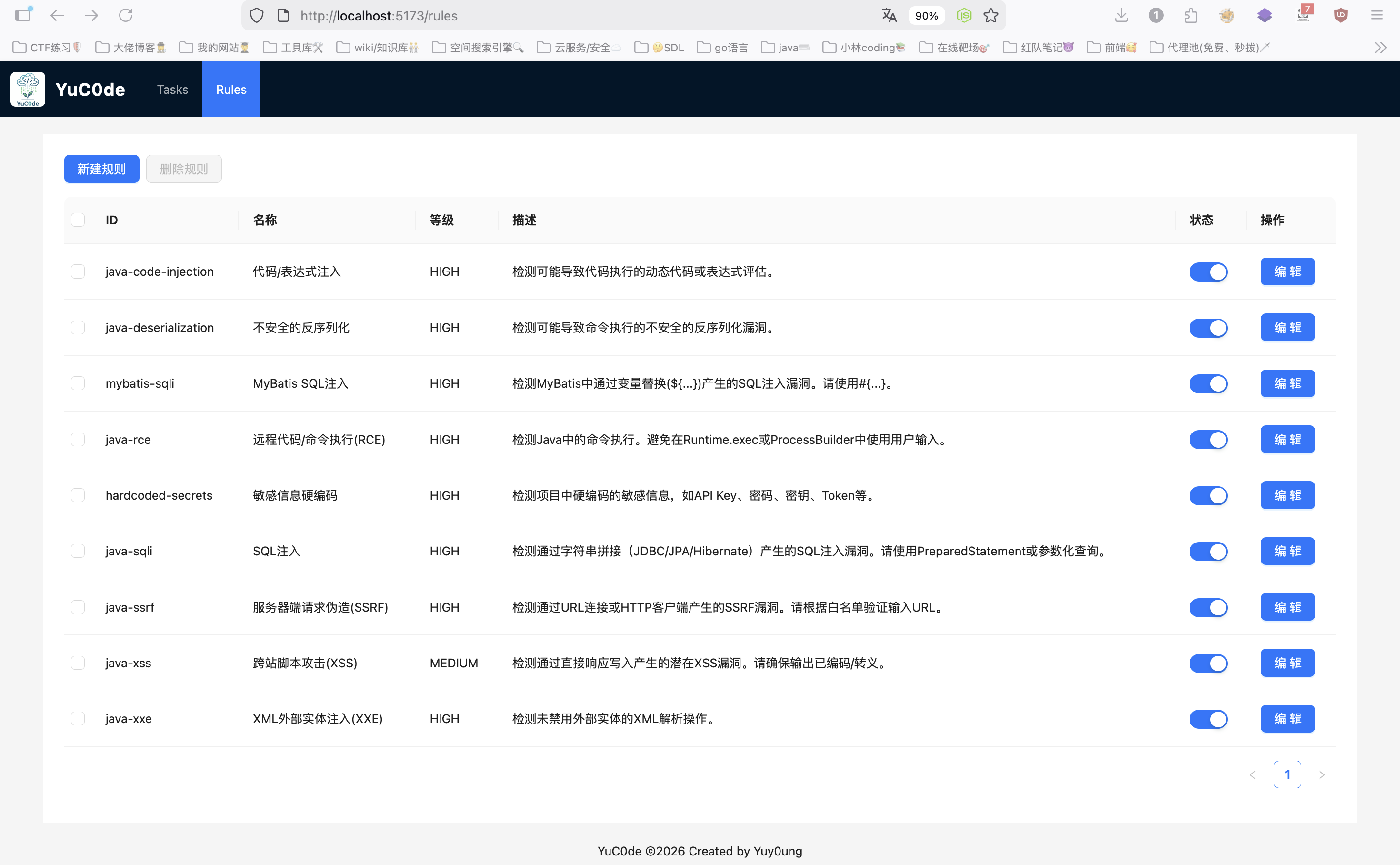The height and width of the screenshot is (865, 1400).
Task: Expand hidden bookmarks overflow chevron
Action: tap(1380, 48)
